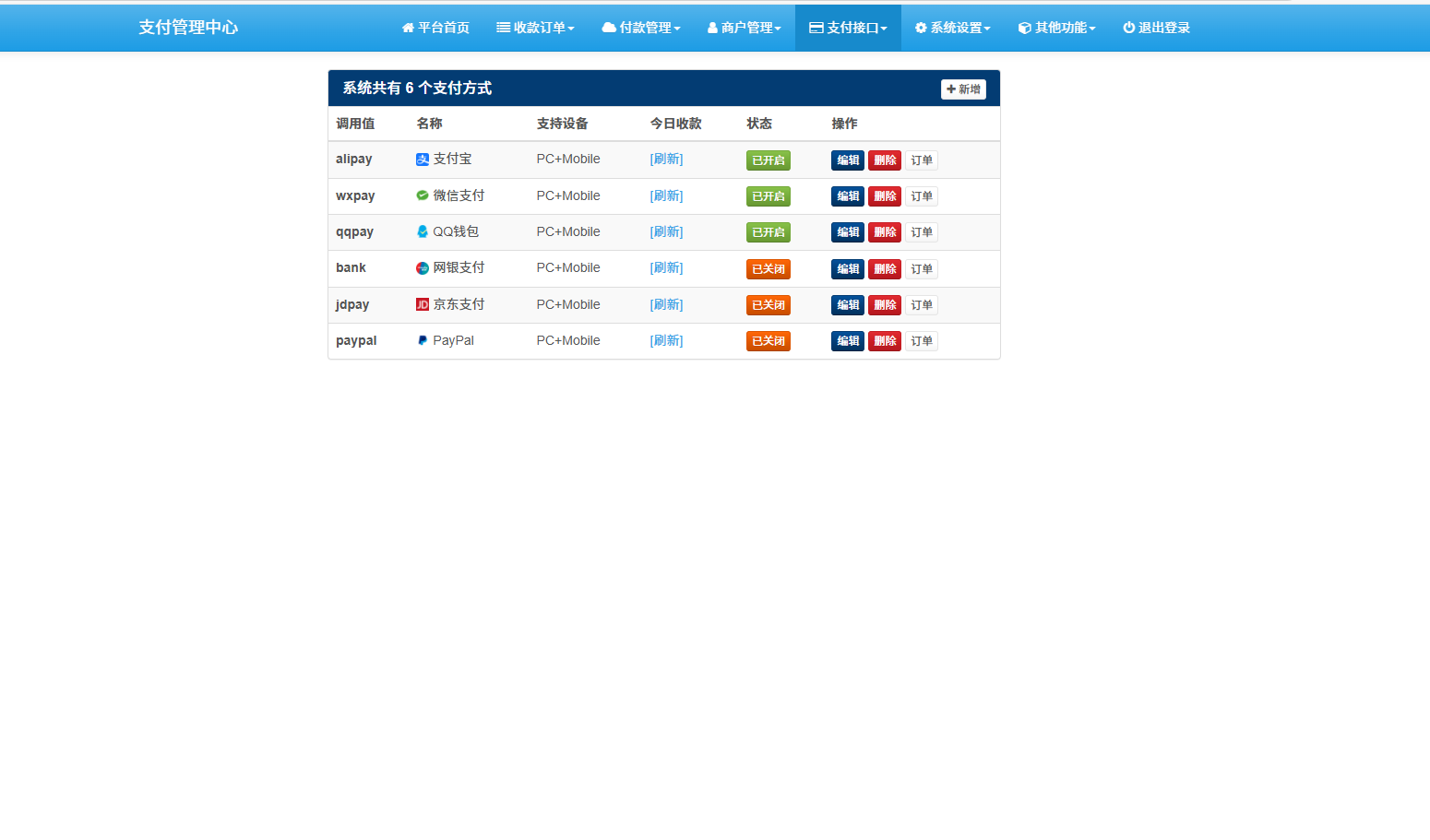Click the WeChat Pay logo icon
This screenshot has height=840, width=1430.
point(423,195)
